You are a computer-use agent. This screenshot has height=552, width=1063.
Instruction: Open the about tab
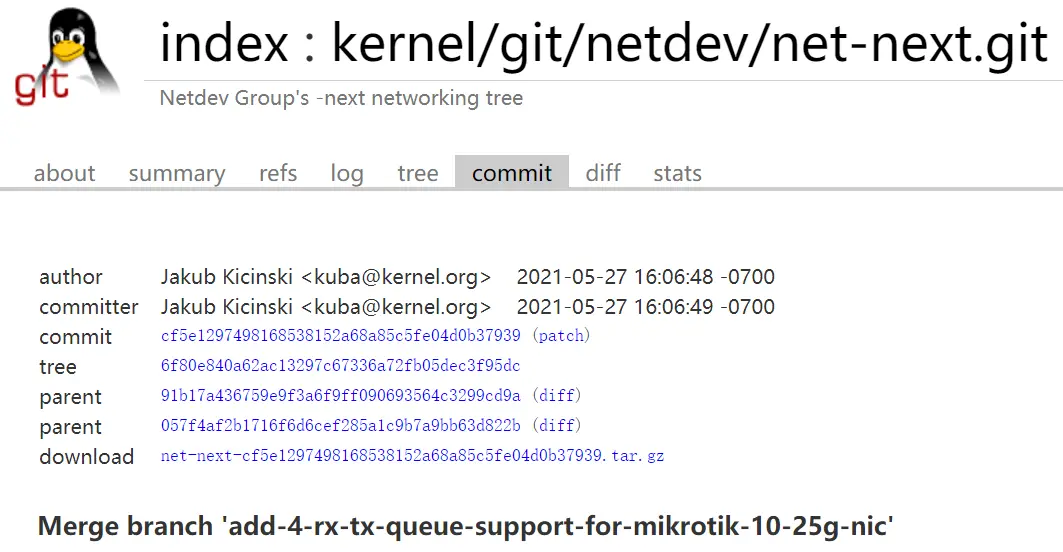[64, 174]
